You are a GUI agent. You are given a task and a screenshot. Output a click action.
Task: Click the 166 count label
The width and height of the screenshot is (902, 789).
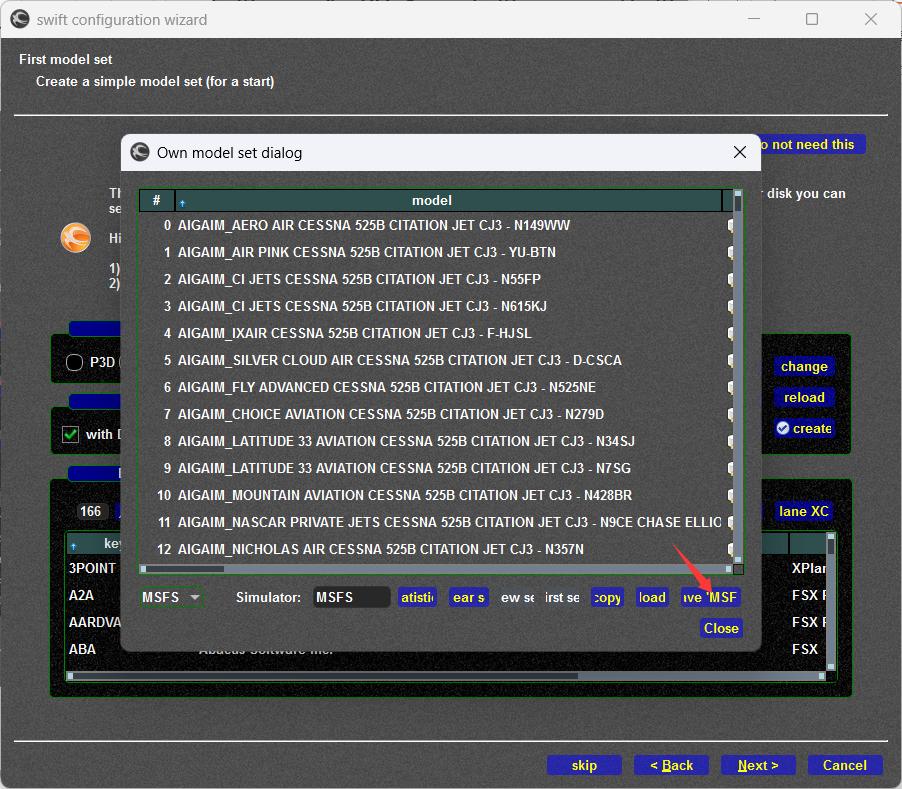90,511
